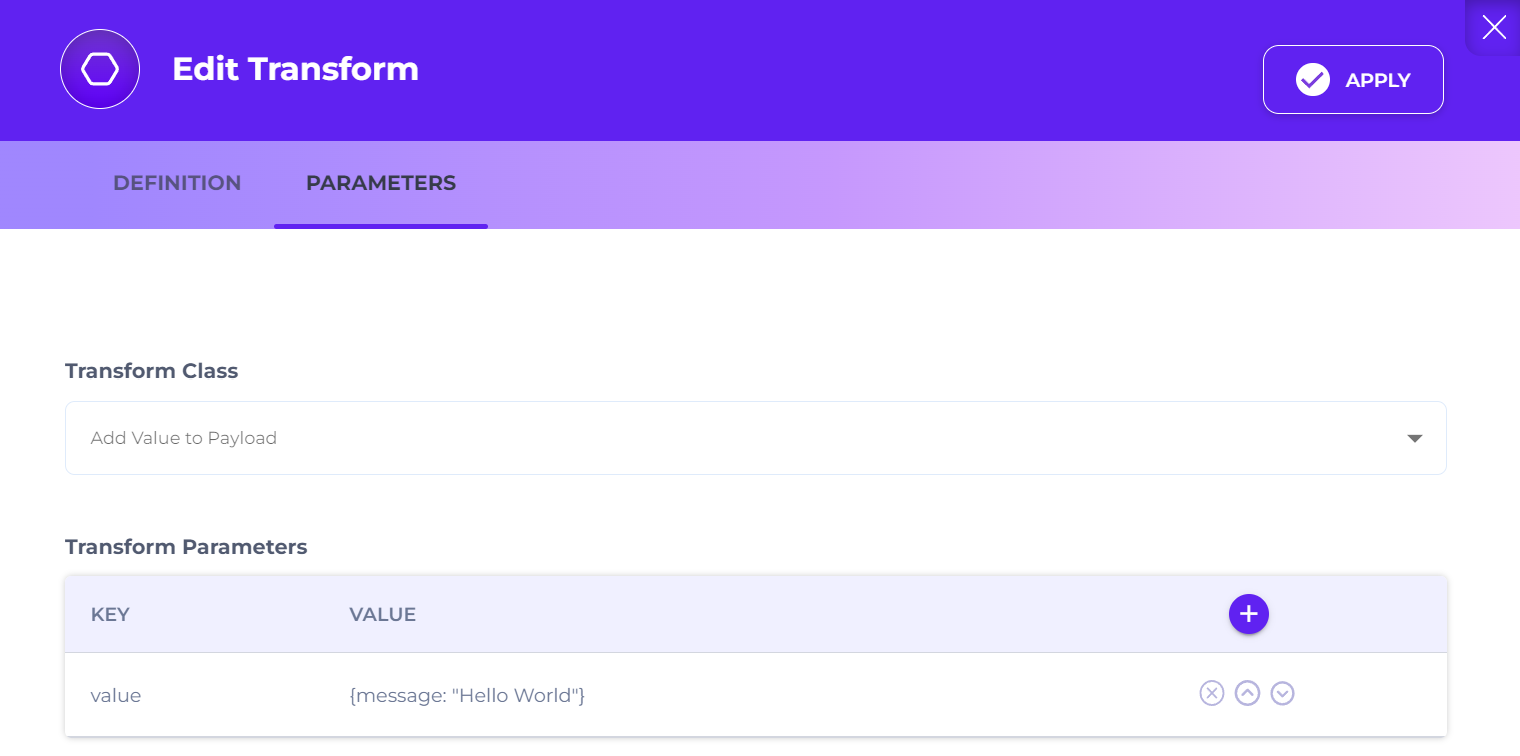The width and height of the screenshot is (1520, 756).
Task: Click the Edit Transform title
Action: point(295,69)
